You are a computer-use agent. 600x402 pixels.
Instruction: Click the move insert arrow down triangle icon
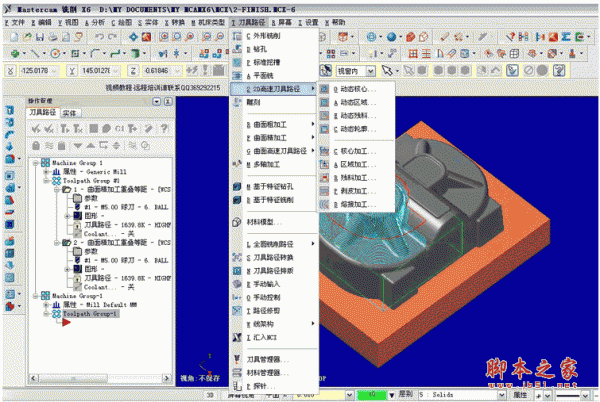tap(78, 146)
